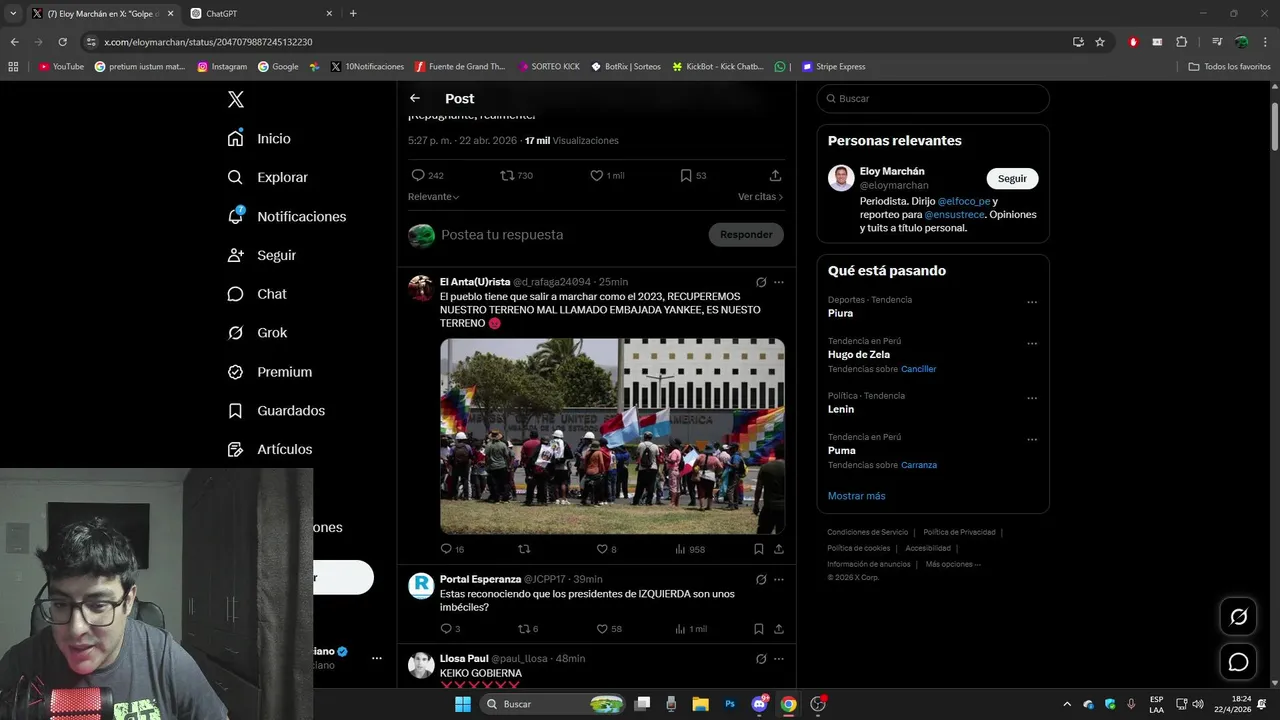Click the Guardados bookmark icon in sidebar
Image resolution: width=1280 pixels, height=720 pixels.
point(235,411)
